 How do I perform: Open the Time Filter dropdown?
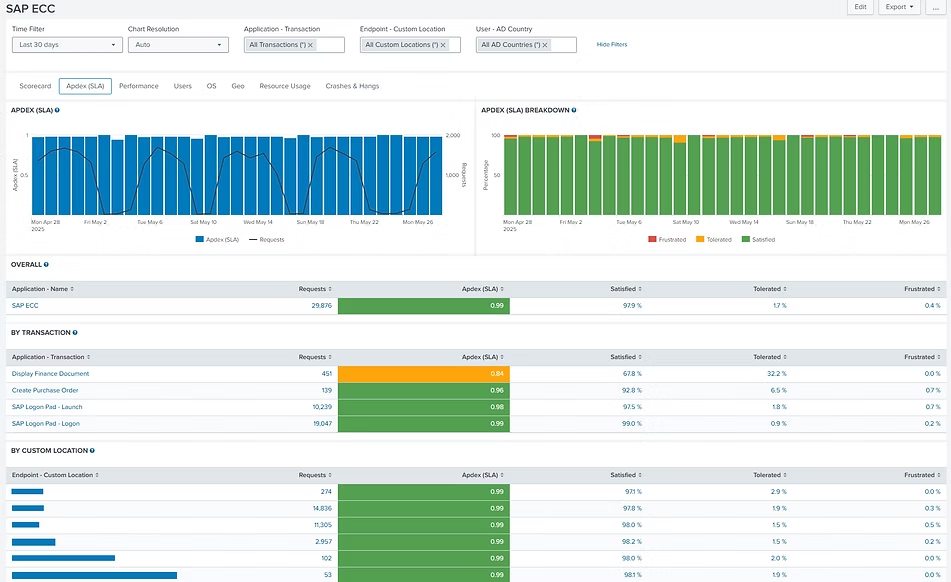(x=67, y=45)
